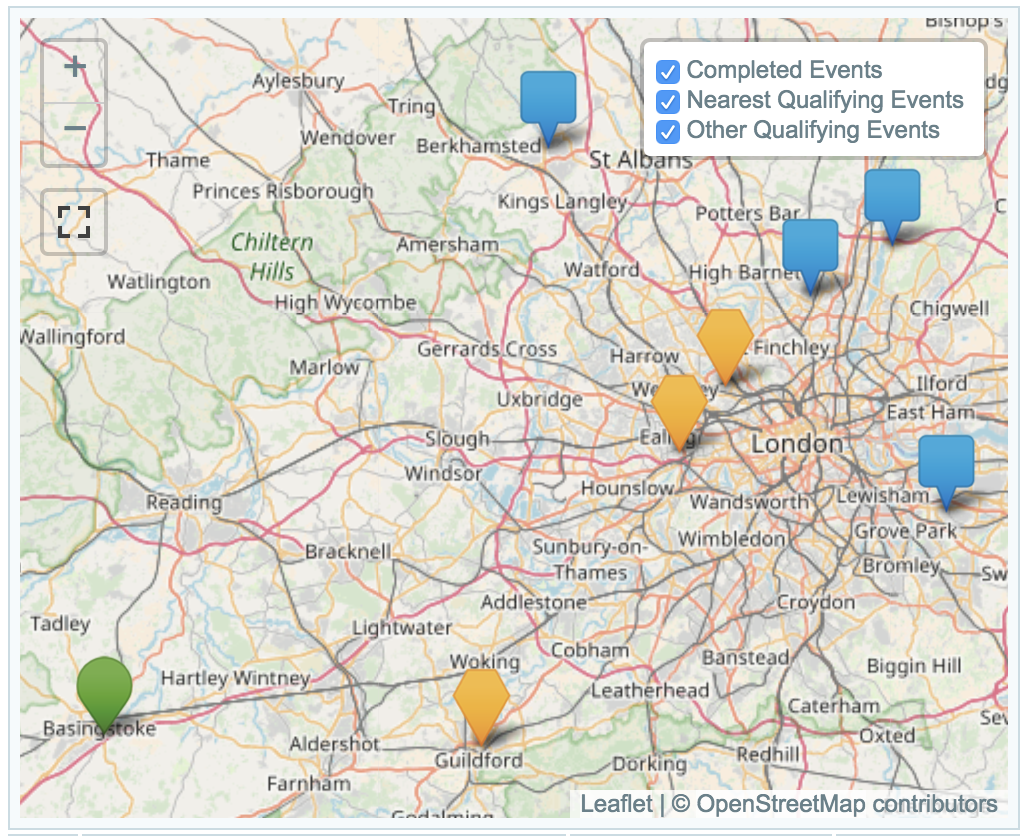The height and width of the screenshot is (836, 1026).
Task: Uncheck the Completed Events checkbox
Action: pyautogui.click(x=668, y=72)
